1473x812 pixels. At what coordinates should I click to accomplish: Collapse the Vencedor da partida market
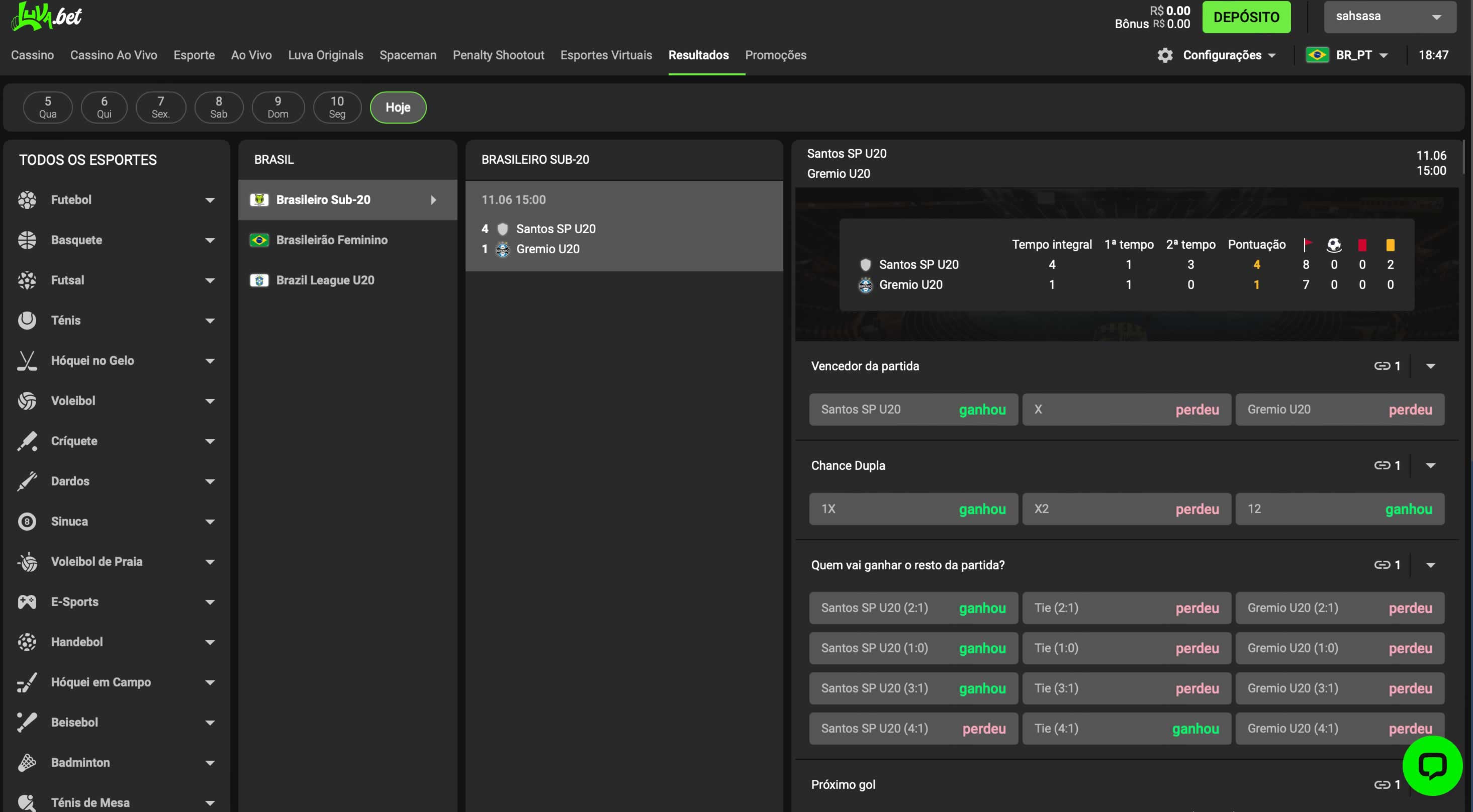click(1430, 366)
